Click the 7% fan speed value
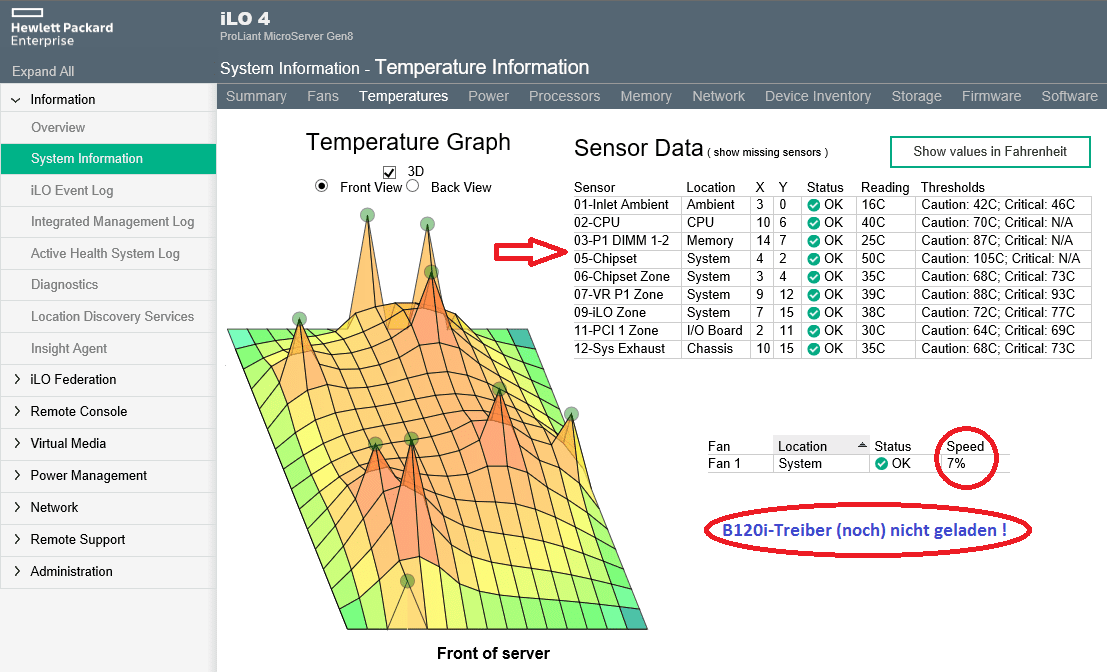Screen dimensions: 1107x672 pyautogui.click(x=956, y=464)
